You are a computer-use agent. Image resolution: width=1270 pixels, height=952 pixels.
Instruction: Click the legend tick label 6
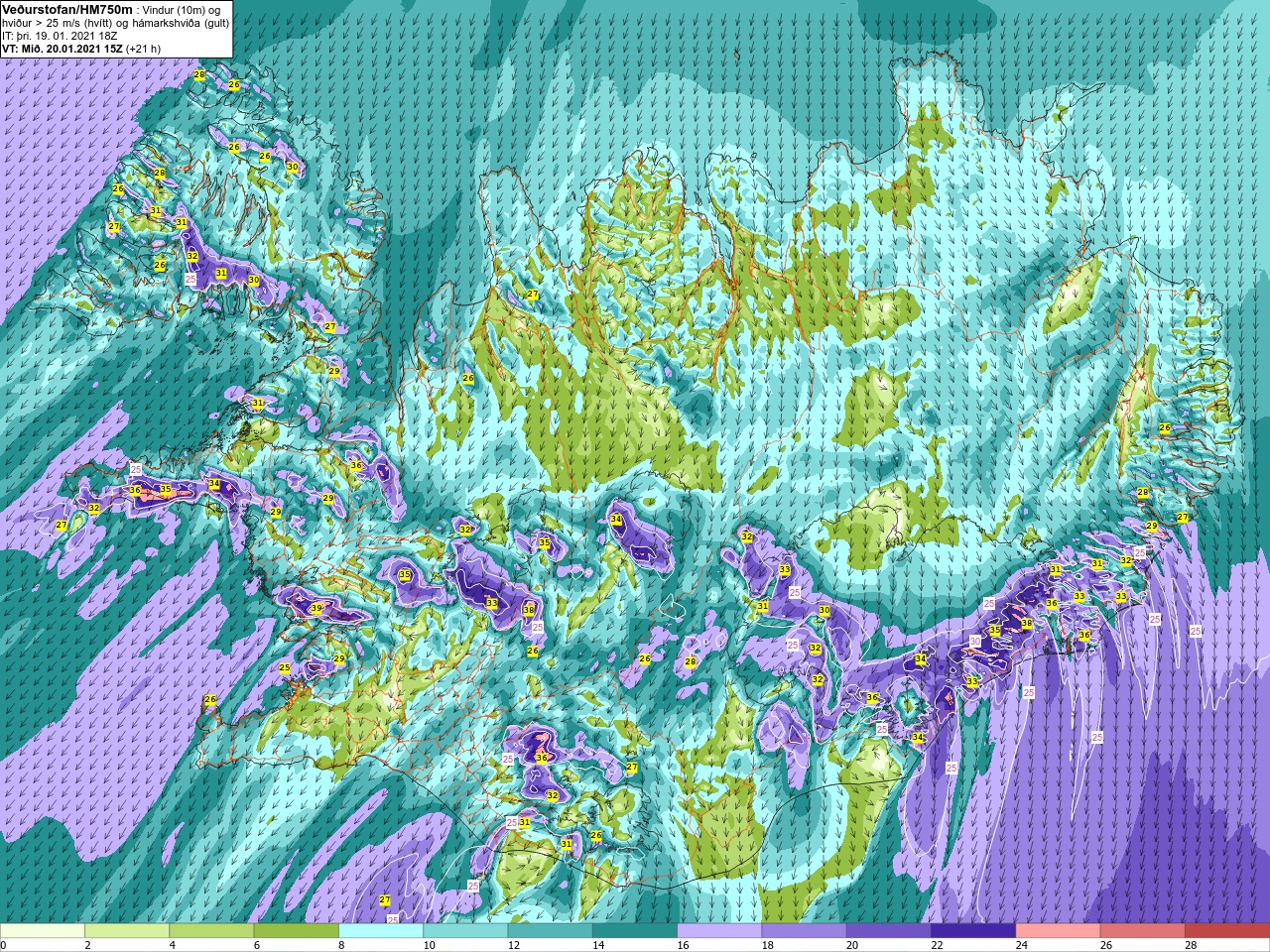tap(257, 945)
